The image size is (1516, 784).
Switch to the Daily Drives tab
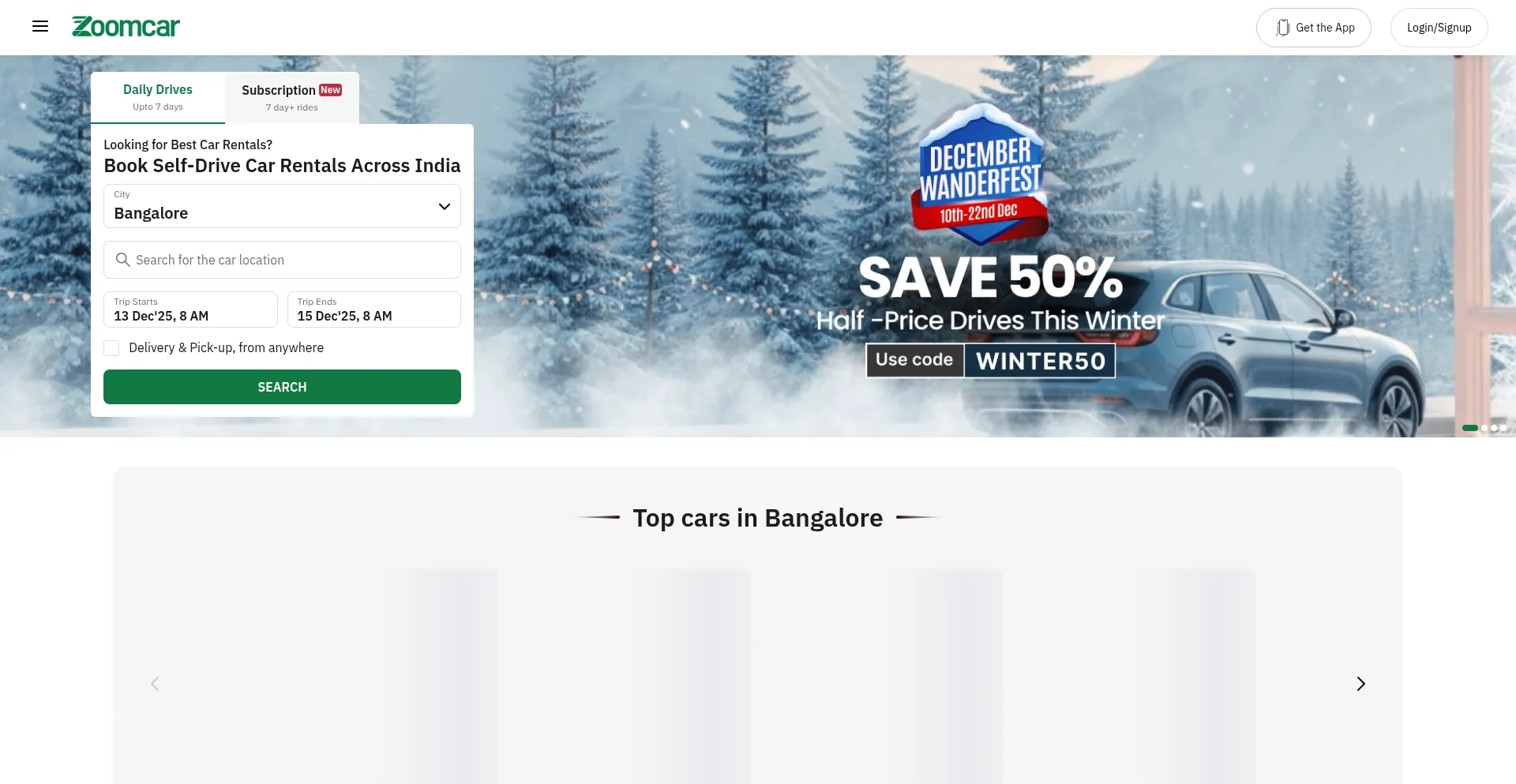(x=158, y=97)
